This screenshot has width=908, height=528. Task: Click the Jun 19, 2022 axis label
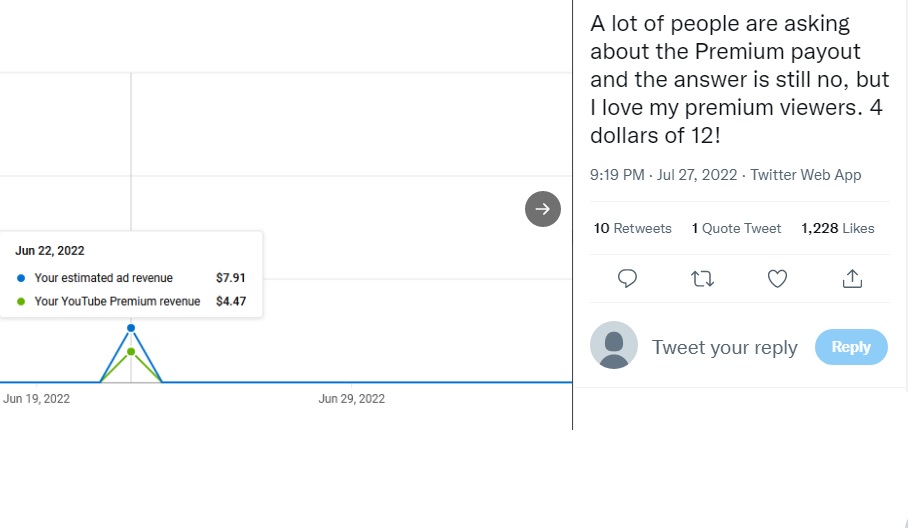click(36, 399)
